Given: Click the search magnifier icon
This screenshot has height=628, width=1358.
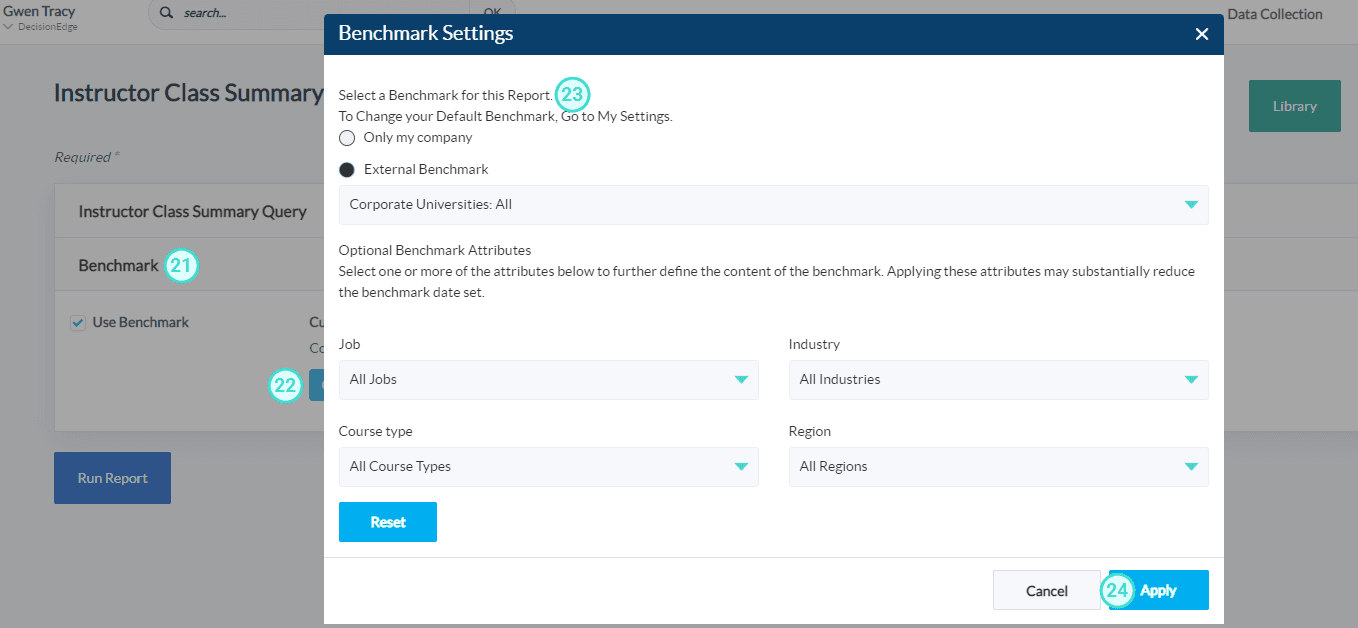Looking at the screenshot, I should (x=166, y=14).
